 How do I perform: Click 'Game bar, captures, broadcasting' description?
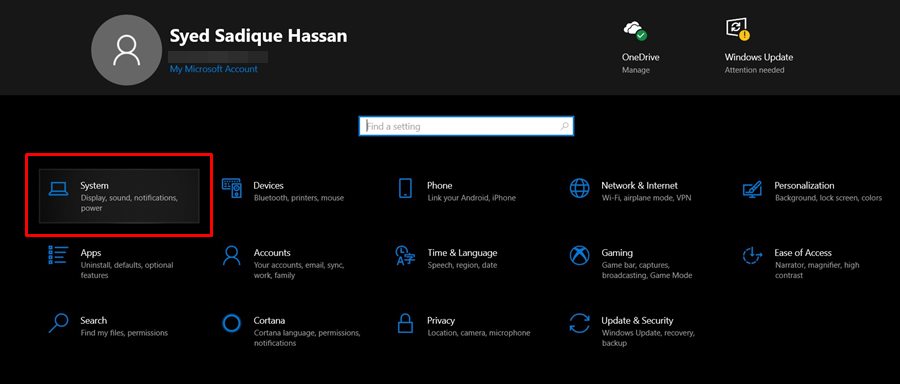646,270
